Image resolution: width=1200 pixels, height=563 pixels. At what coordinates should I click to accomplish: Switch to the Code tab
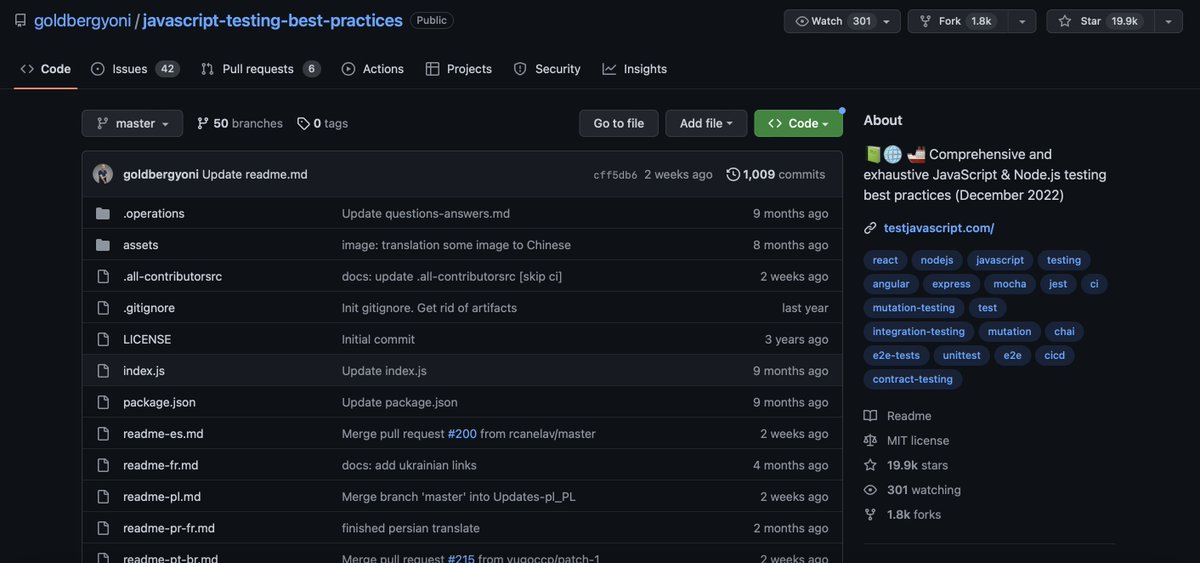tap(46, 69)
